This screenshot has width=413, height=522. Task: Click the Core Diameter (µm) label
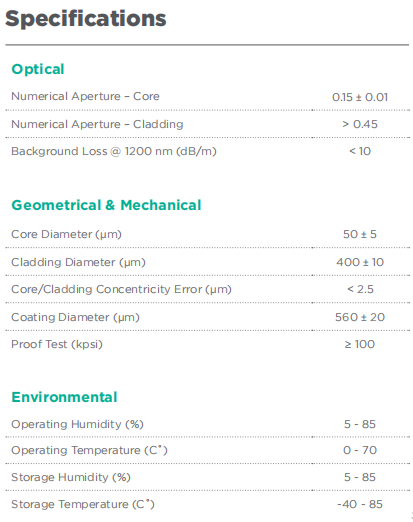pyautogui.click(x=66, y=234)
